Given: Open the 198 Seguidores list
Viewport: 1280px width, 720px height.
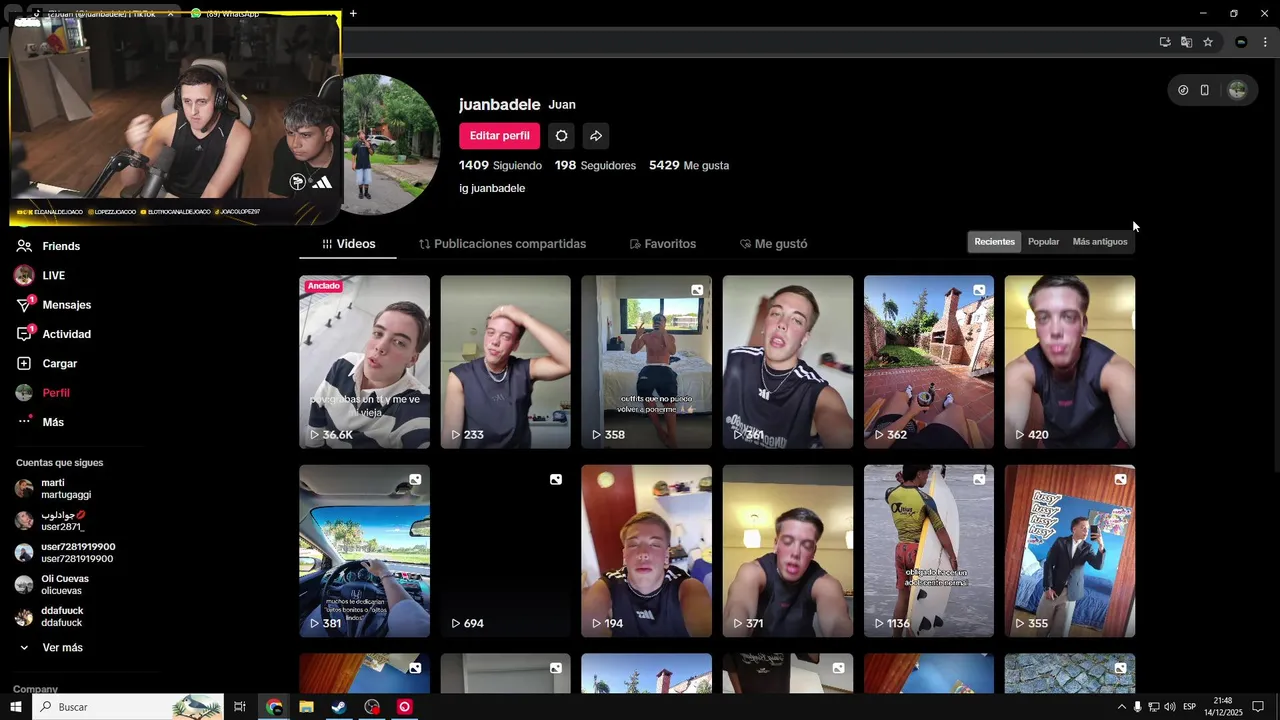Looking at the screenshot, I should (595, 165).
